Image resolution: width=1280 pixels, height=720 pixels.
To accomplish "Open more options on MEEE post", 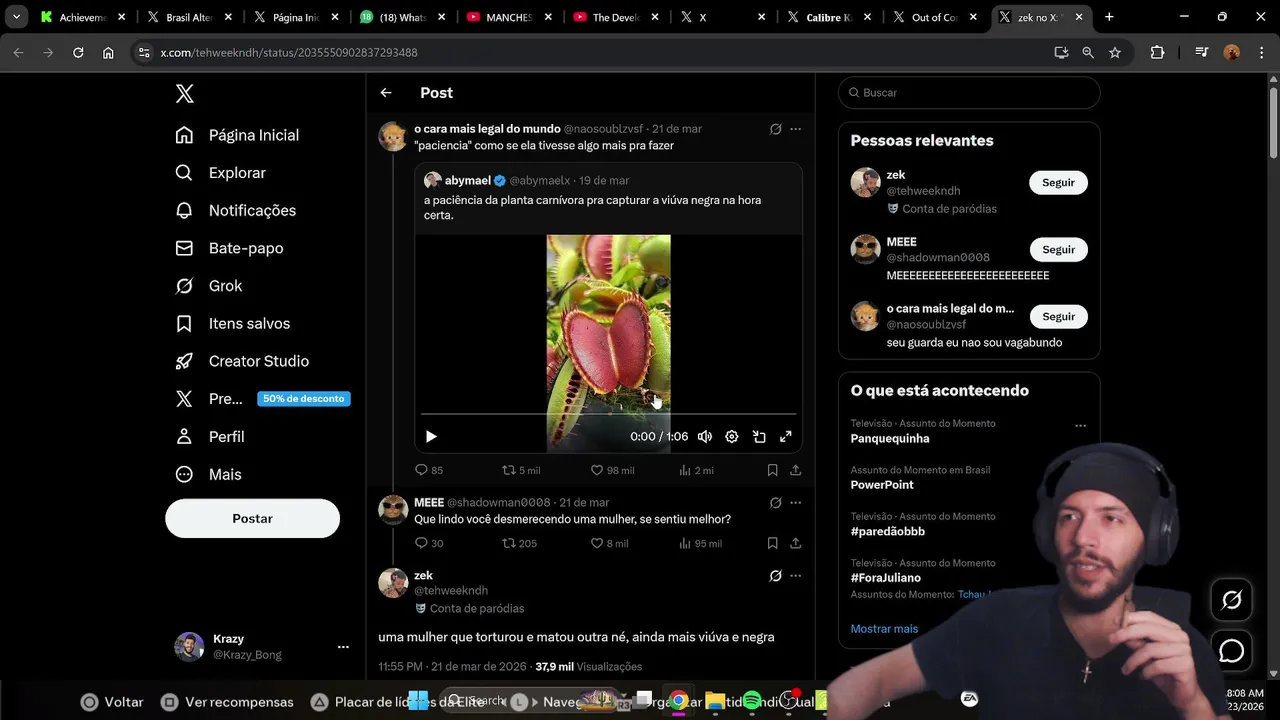I will tap(795, 503).
